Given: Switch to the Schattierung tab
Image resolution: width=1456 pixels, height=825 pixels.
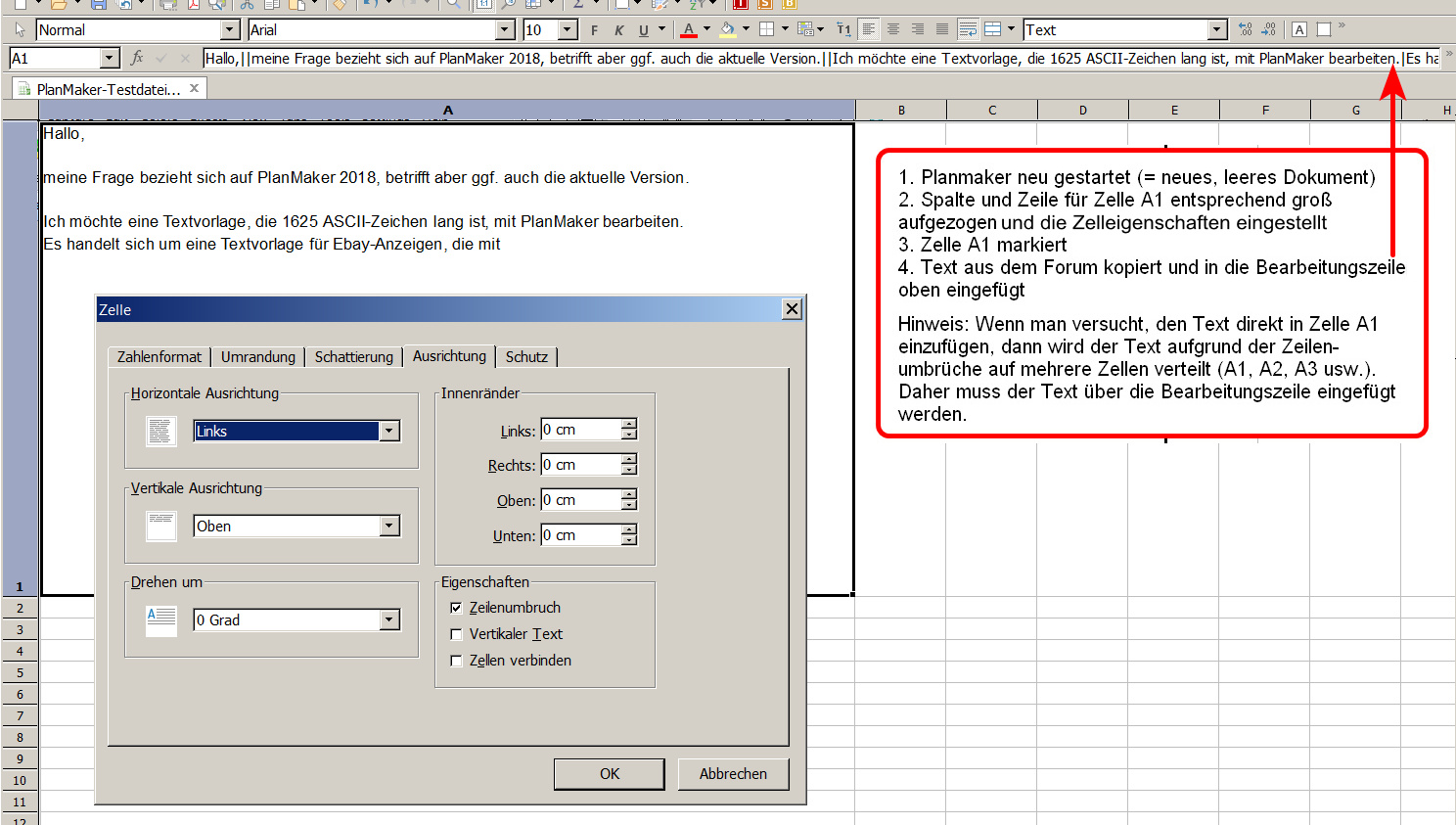Looking at the screenshot, I should (x=354, y=357).
